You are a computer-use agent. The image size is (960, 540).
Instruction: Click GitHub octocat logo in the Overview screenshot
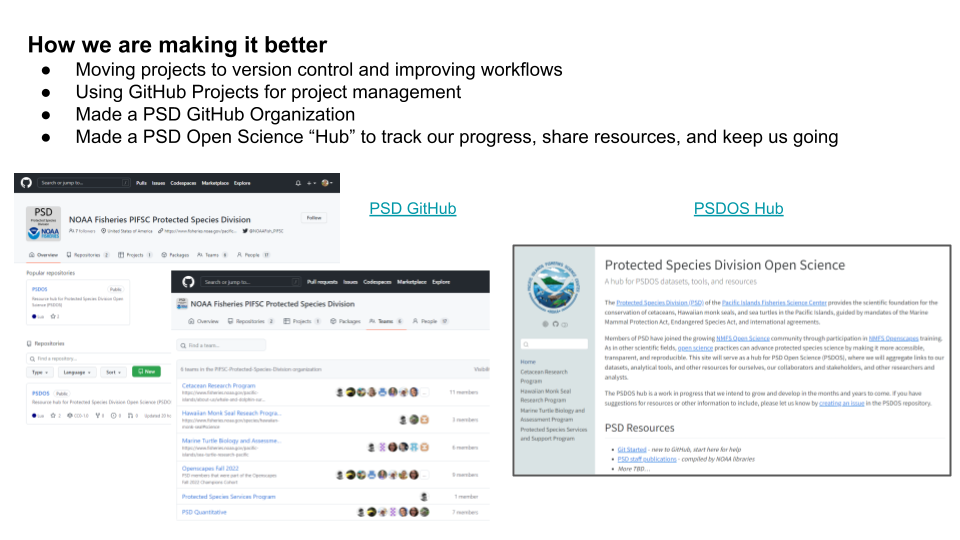26,182
